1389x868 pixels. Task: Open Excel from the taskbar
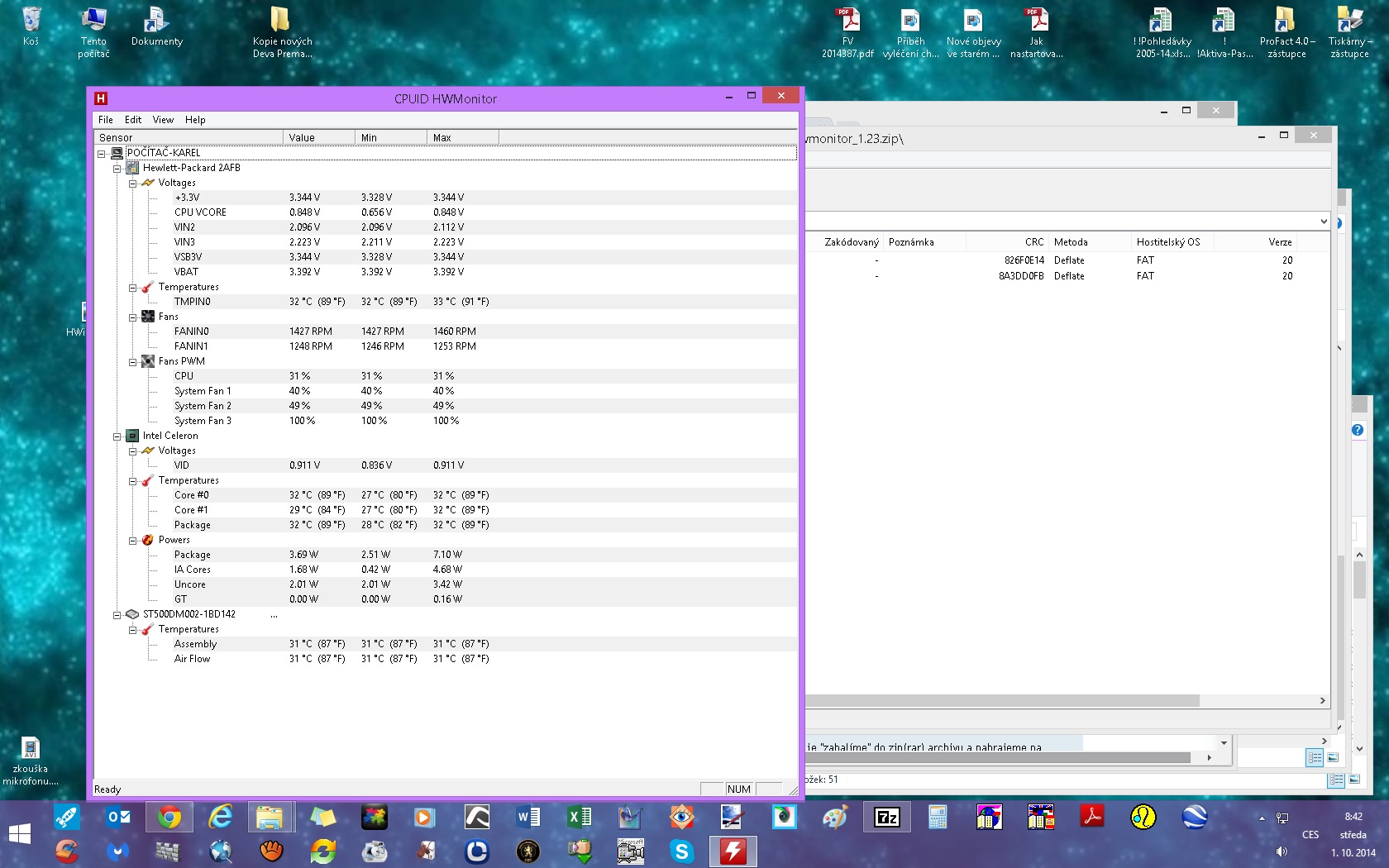579,818
